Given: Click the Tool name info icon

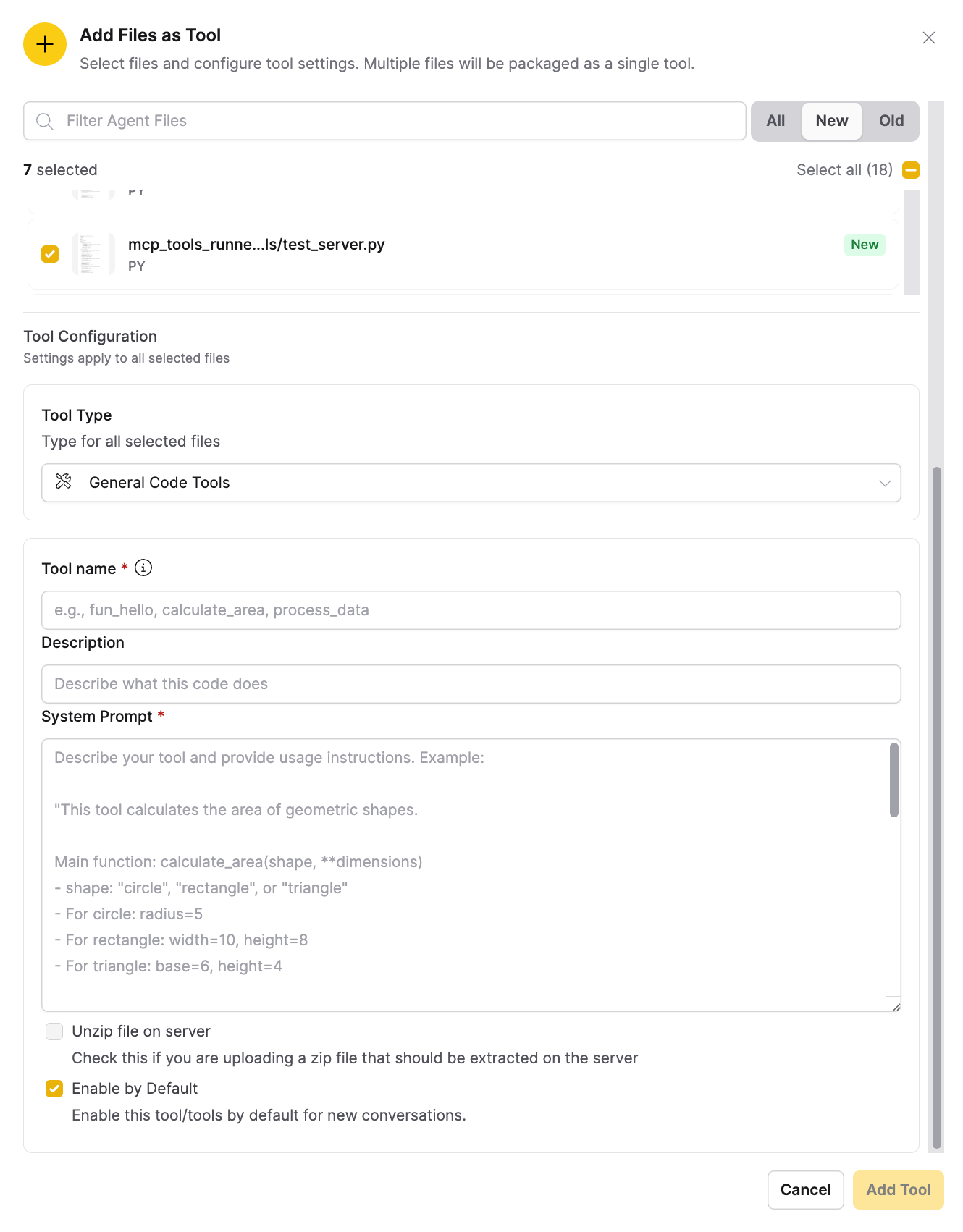Looking at the screenshot, I should [x=143, y=568].
